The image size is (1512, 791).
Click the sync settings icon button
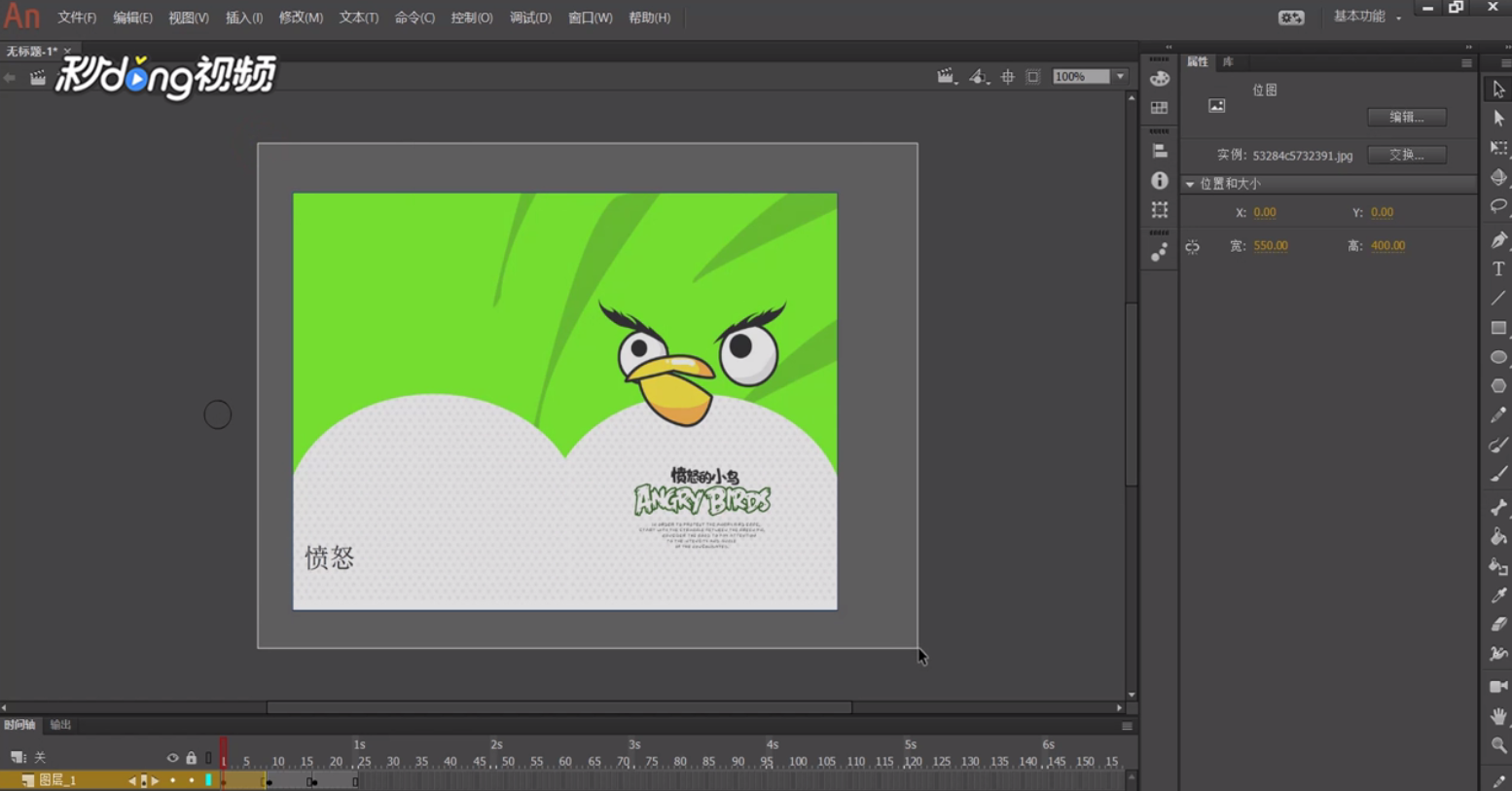click(1291, 18)
